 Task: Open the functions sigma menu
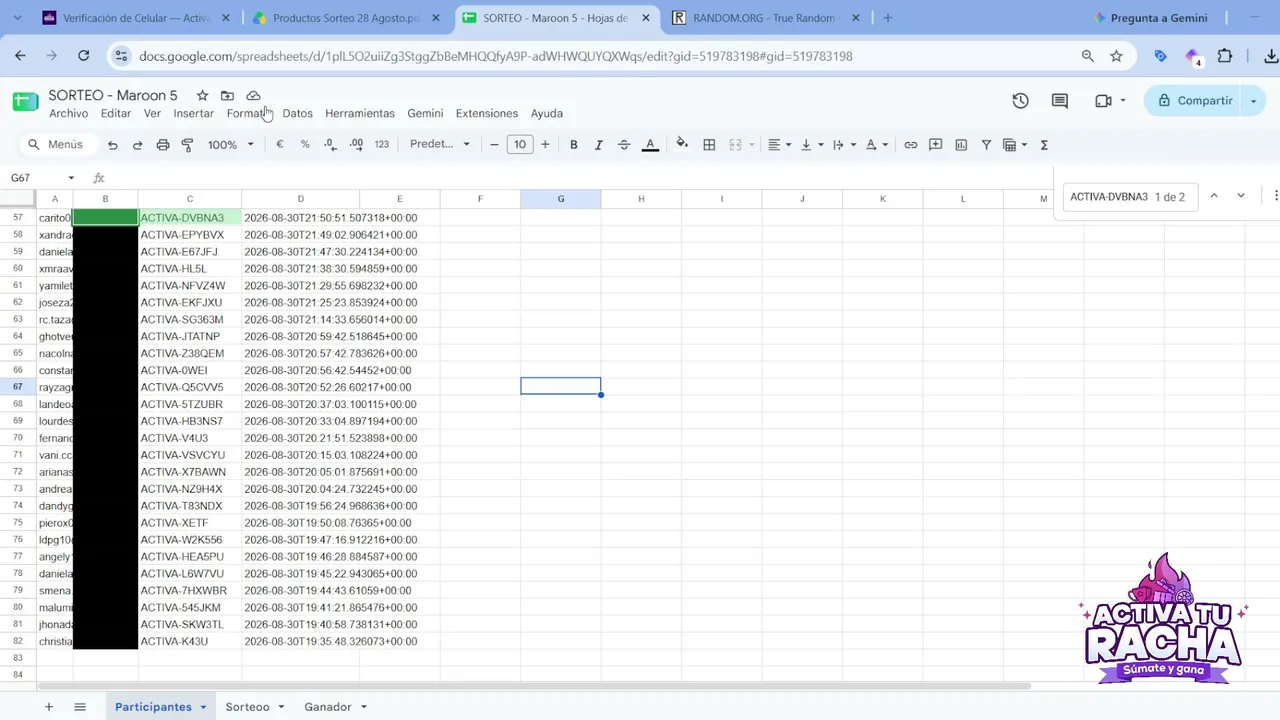point(1044,145)
